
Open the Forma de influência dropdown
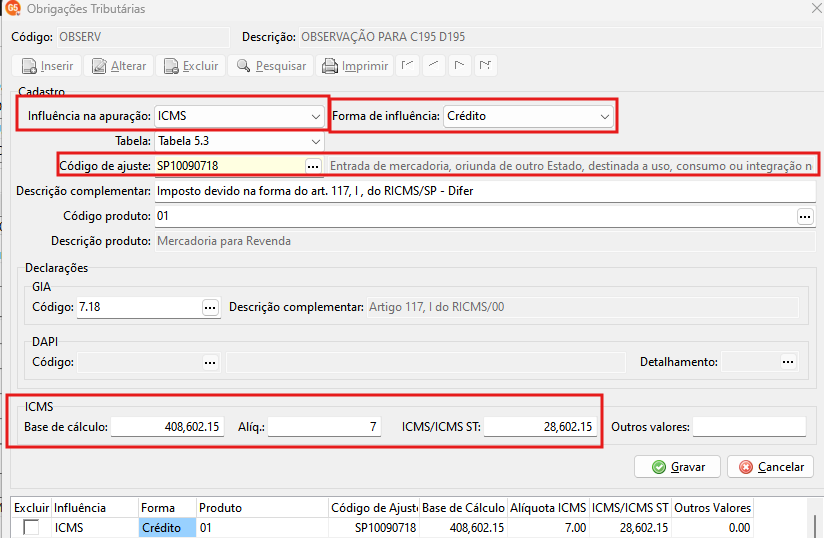(528, 116)
